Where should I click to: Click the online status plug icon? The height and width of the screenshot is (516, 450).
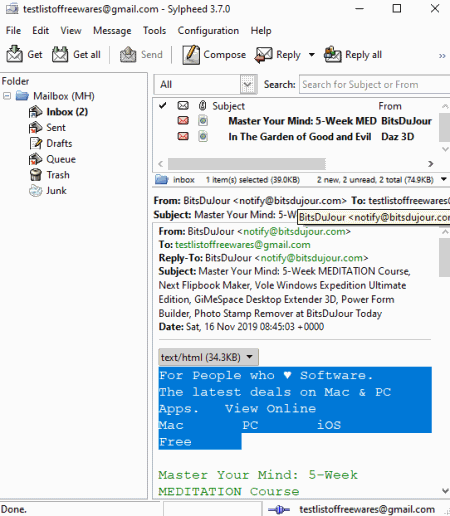pos(279,509)
